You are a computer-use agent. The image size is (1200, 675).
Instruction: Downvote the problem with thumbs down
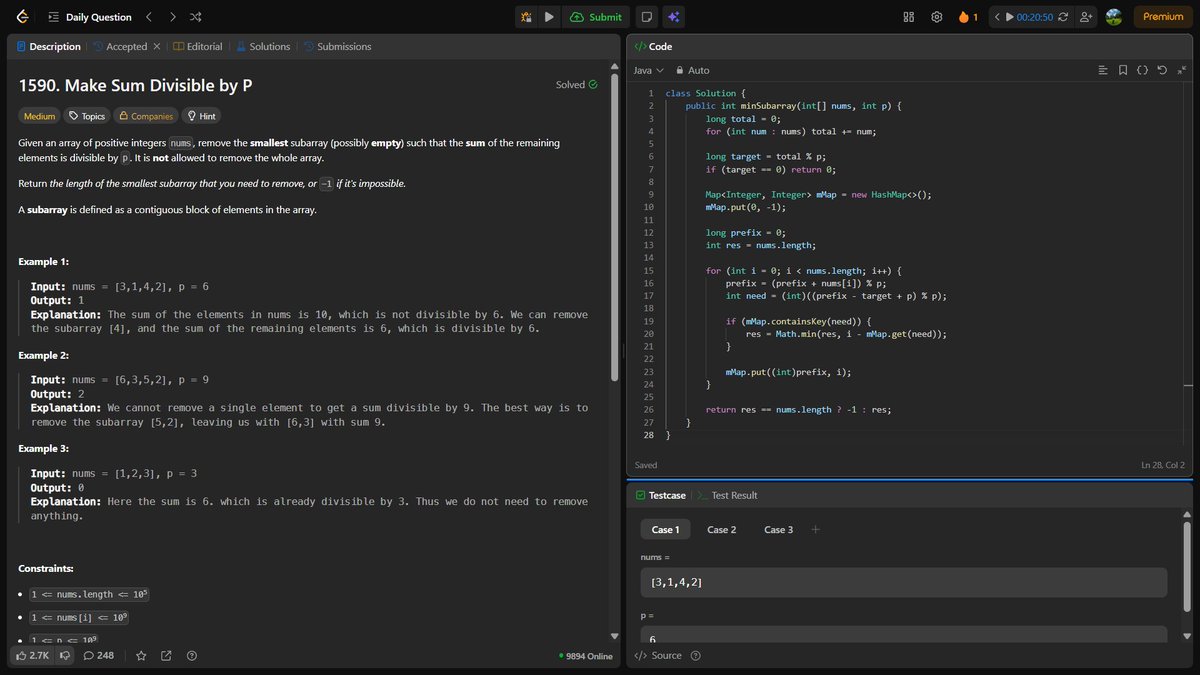point(64,656)
